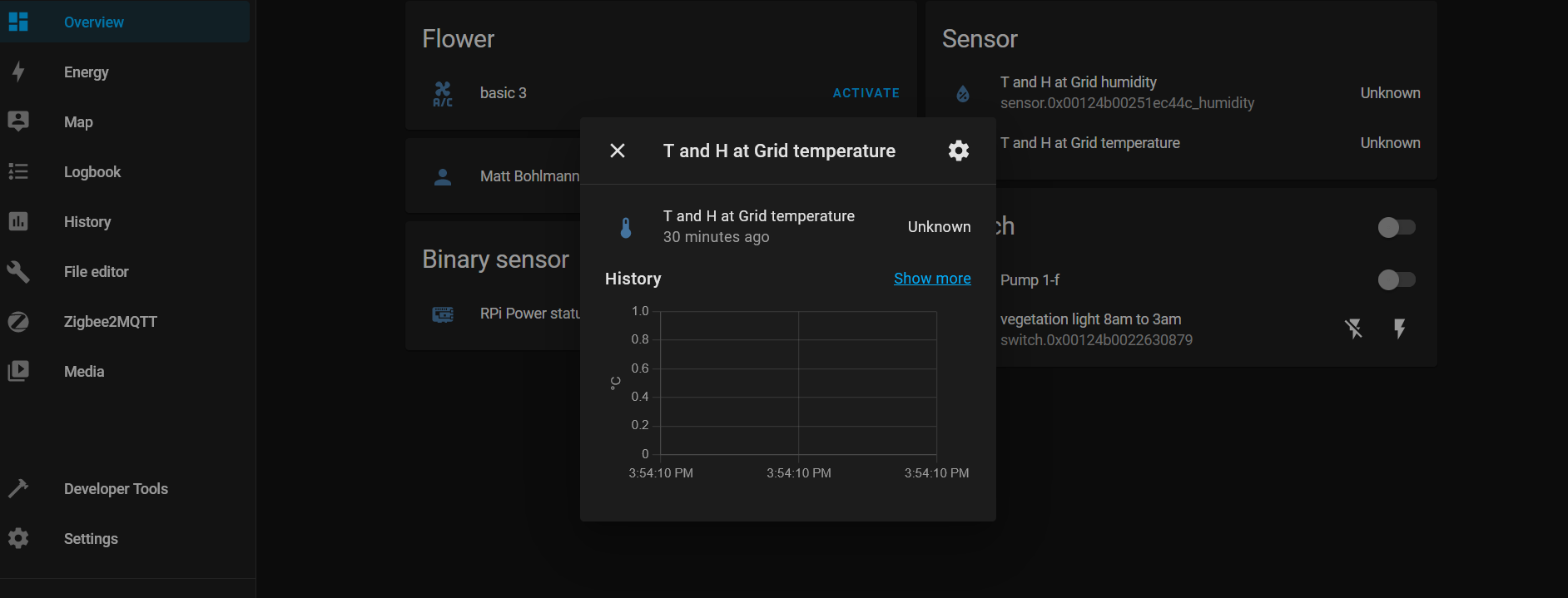Open the File editor wrench icon

[18, 272]
